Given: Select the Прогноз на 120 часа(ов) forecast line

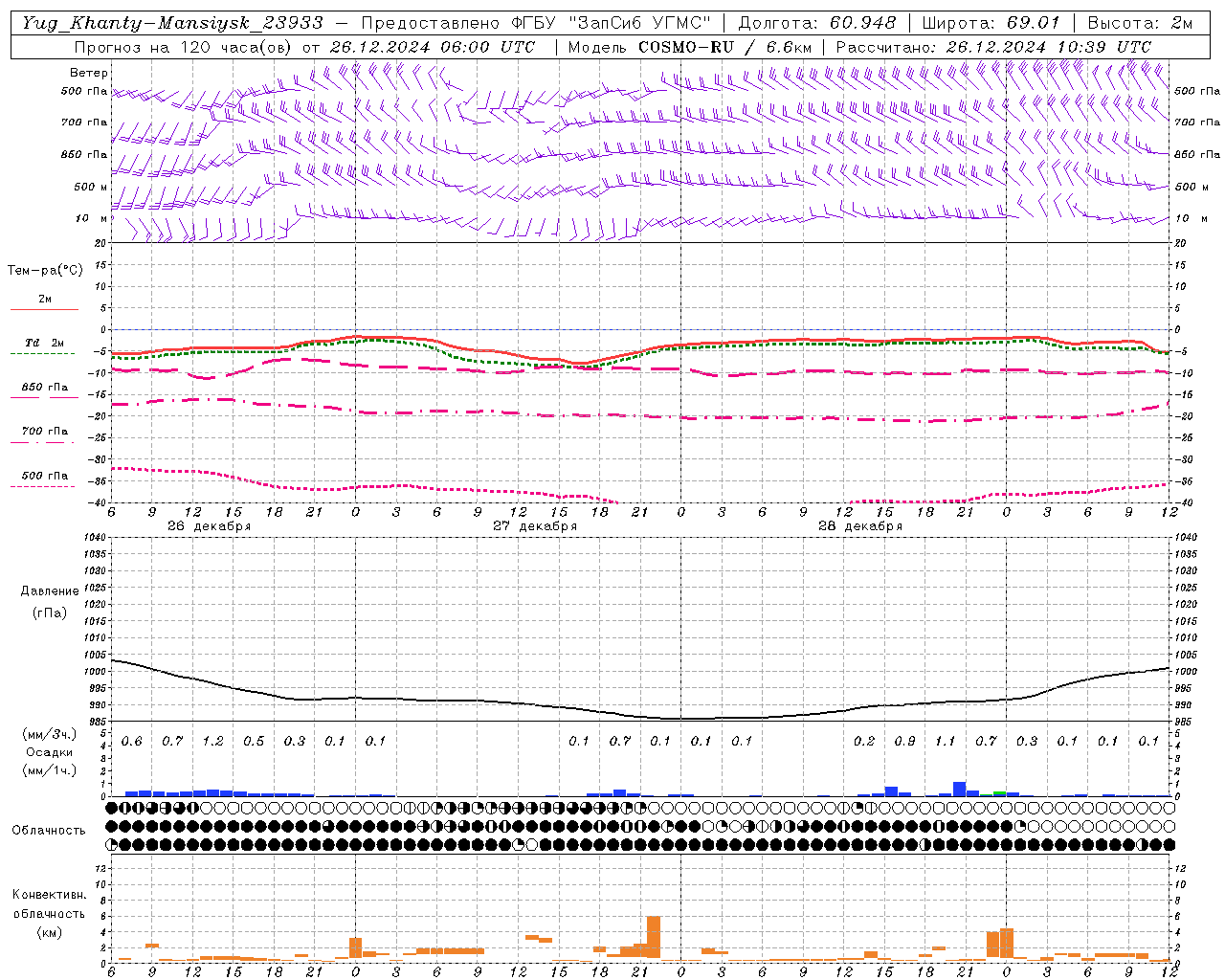Looking at the screenshot, I should click(x=304, y=47).
